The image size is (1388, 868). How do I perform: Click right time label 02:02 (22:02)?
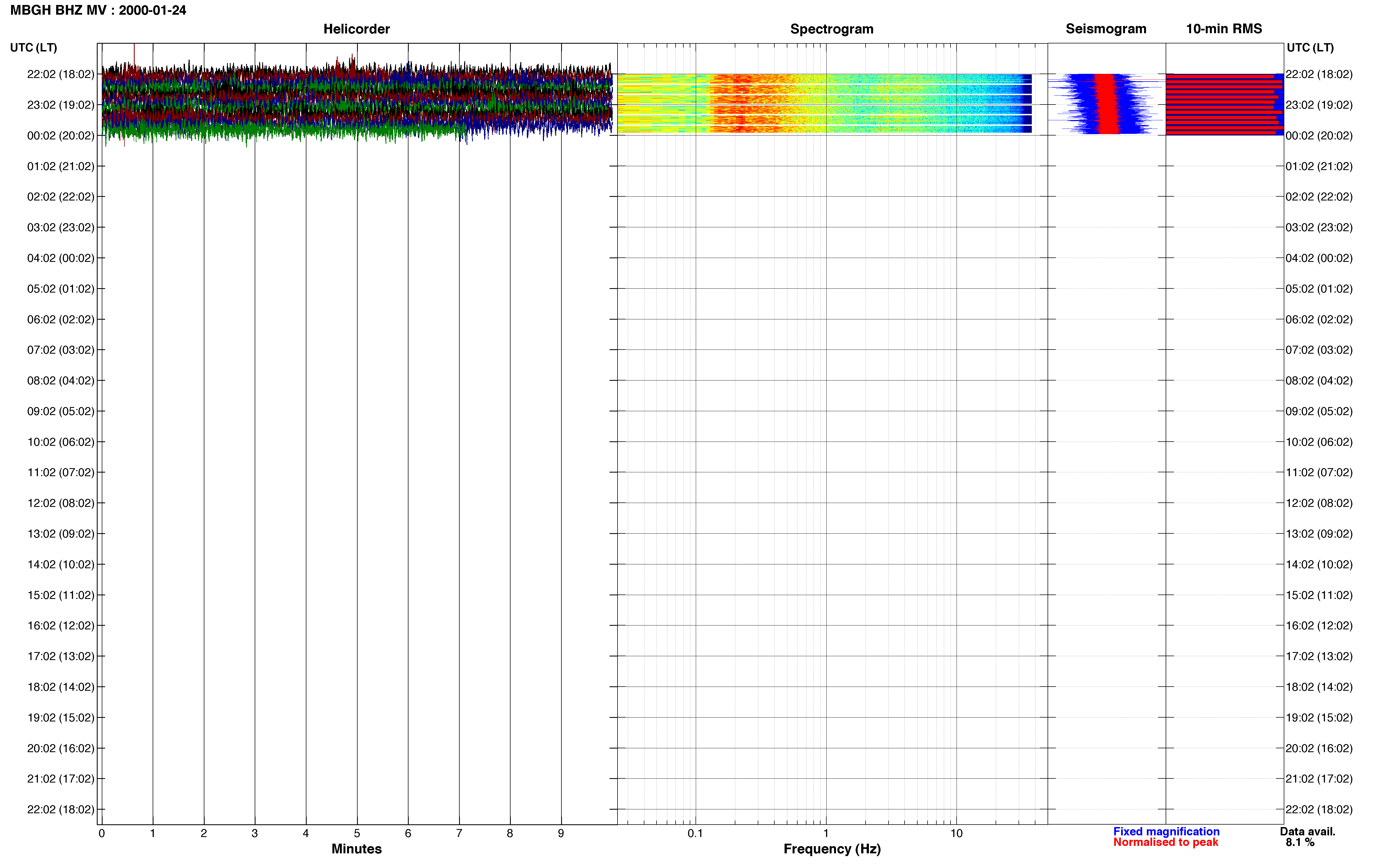coord(1319,197)
